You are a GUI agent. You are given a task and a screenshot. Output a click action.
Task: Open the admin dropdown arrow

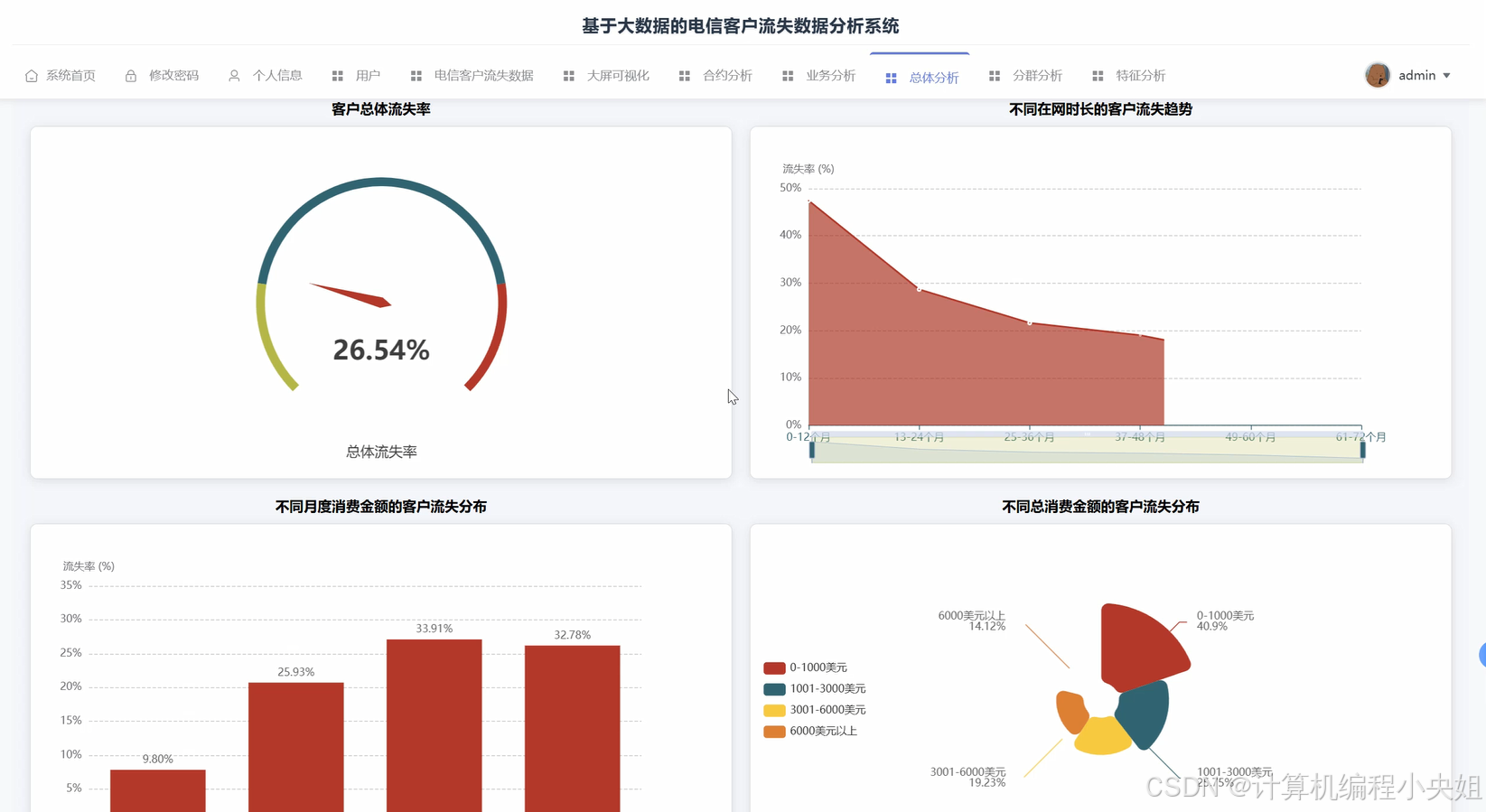tap(1446, 76)
